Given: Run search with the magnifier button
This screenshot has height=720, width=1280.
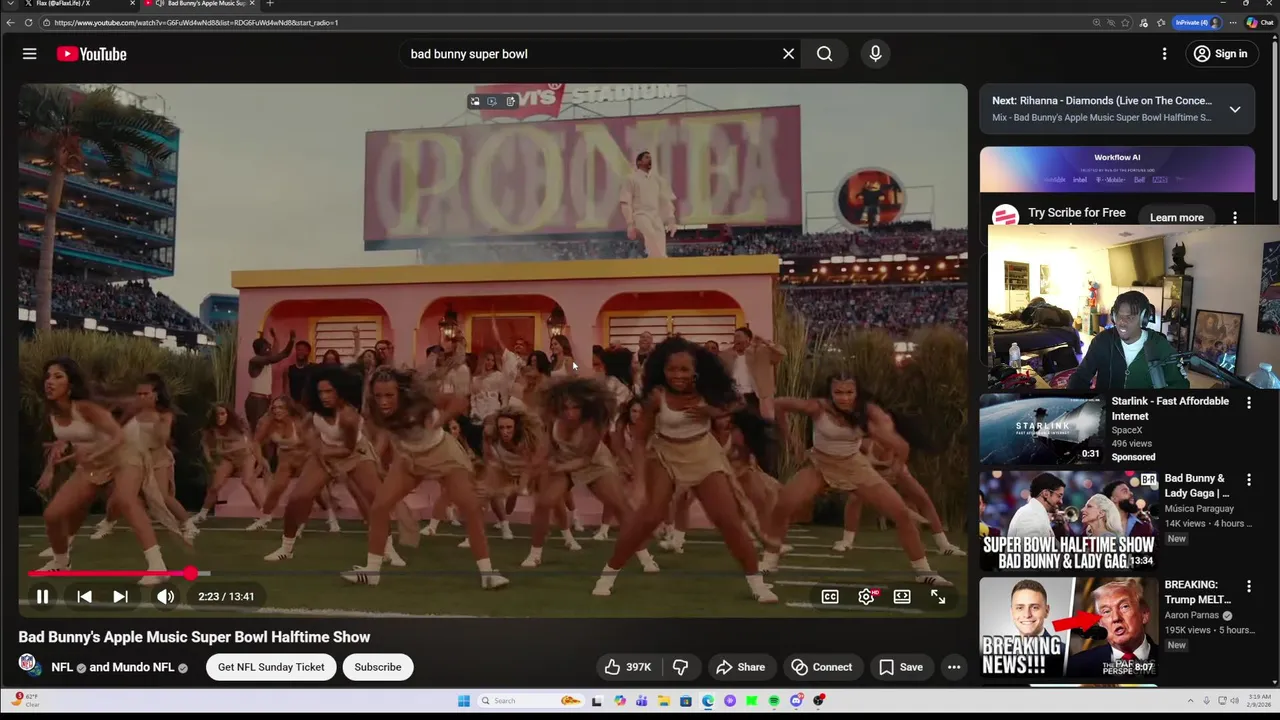Looking at the screenshot, I should click(824, 54).
